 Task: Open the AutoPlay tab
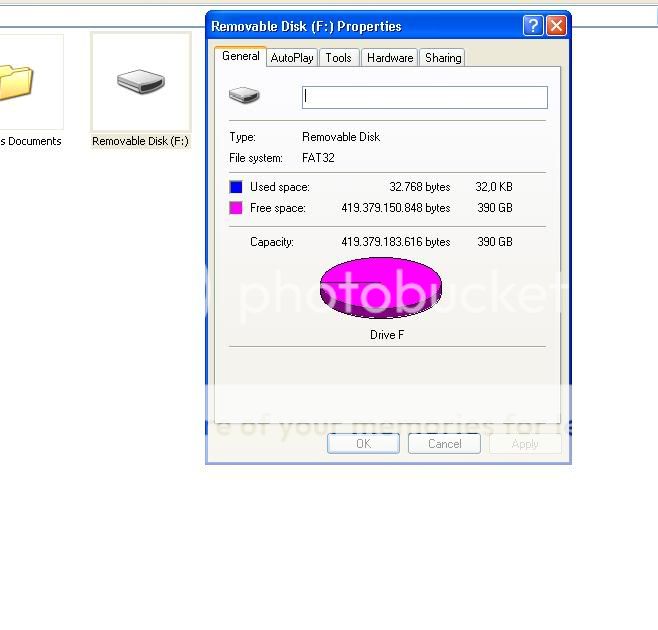(292, 58)
